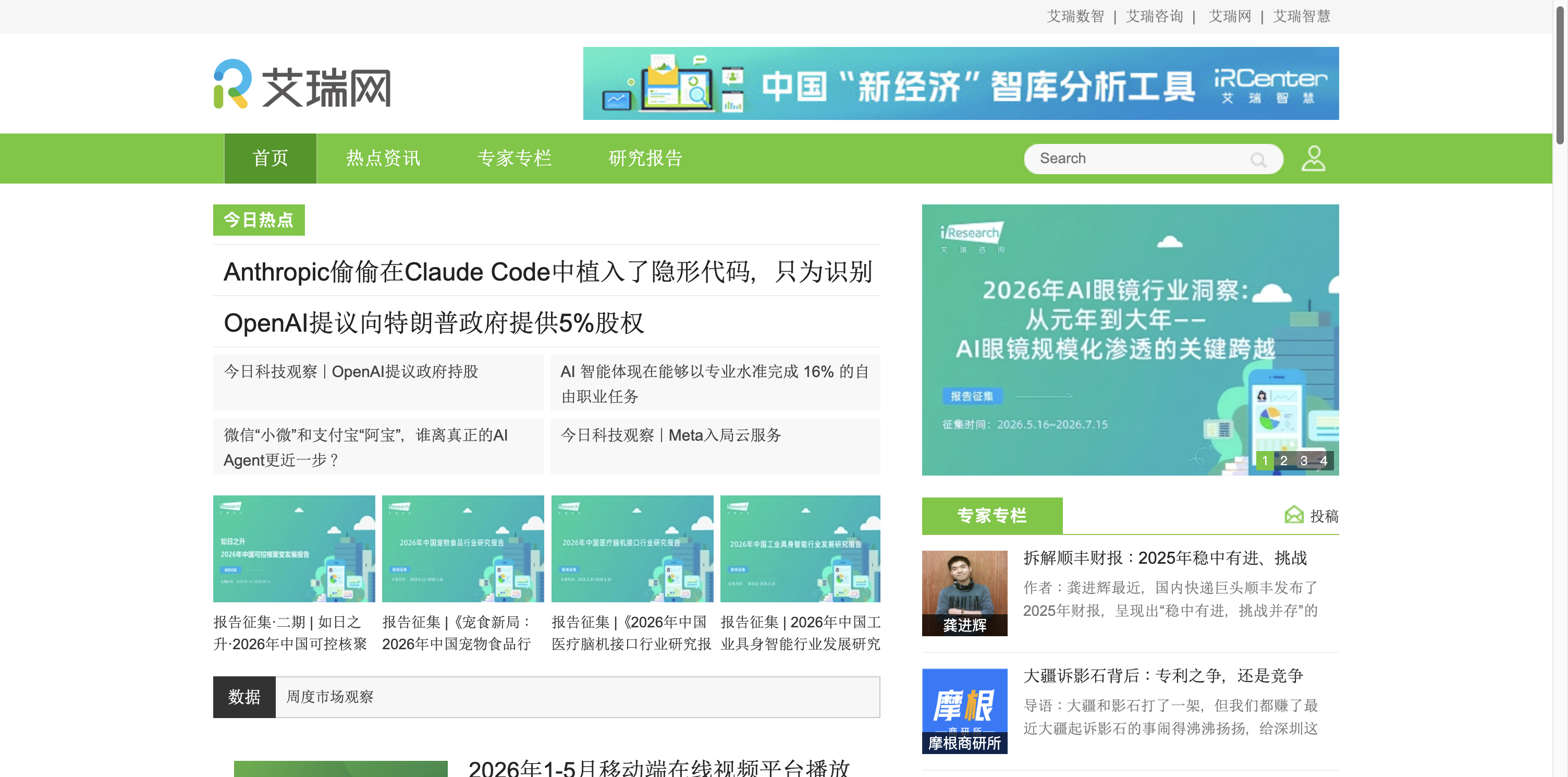
Task: Click the 今日热点 section label
Action: tap(259, 220)
